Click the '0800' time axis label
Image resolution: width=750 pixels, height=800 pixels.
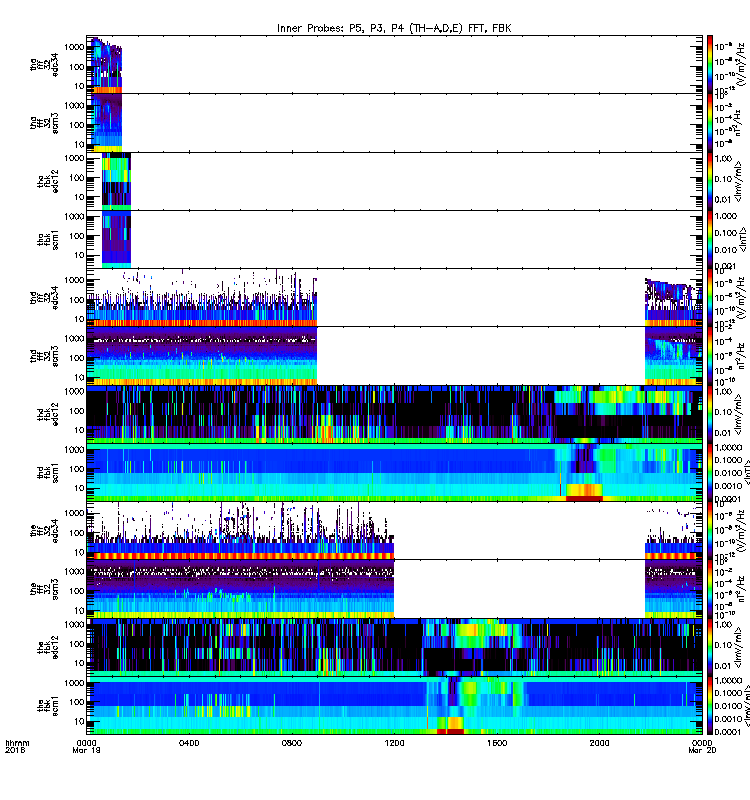[x=291, y=743]
